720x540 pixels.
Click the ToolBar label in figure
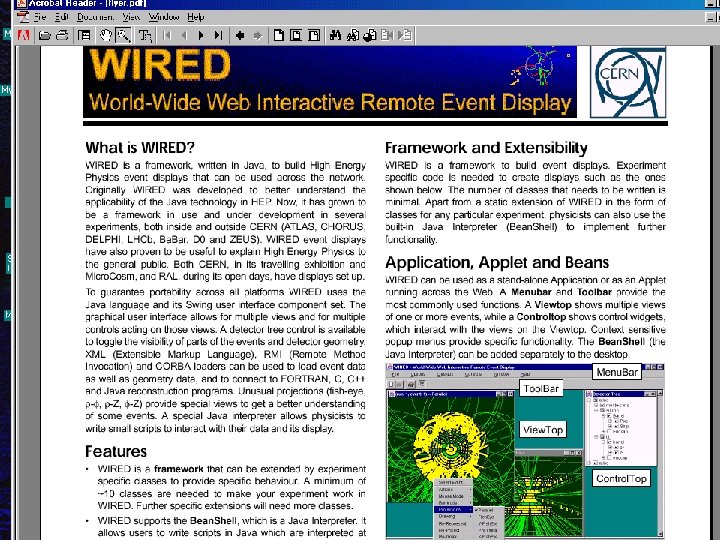541,389
